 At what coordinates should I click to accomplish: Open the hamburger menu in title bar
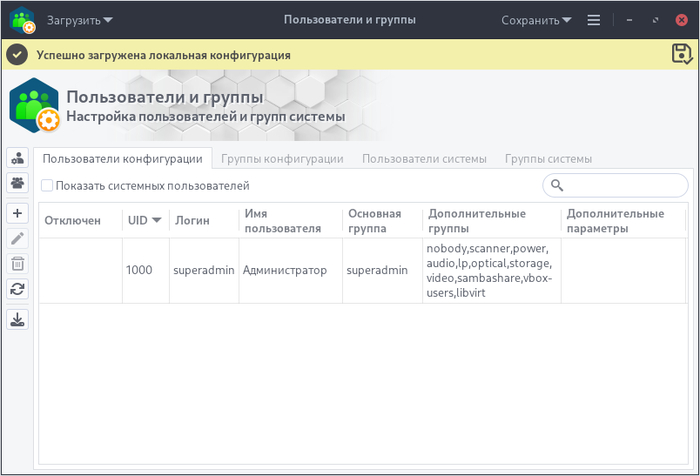tap(594, 19)
